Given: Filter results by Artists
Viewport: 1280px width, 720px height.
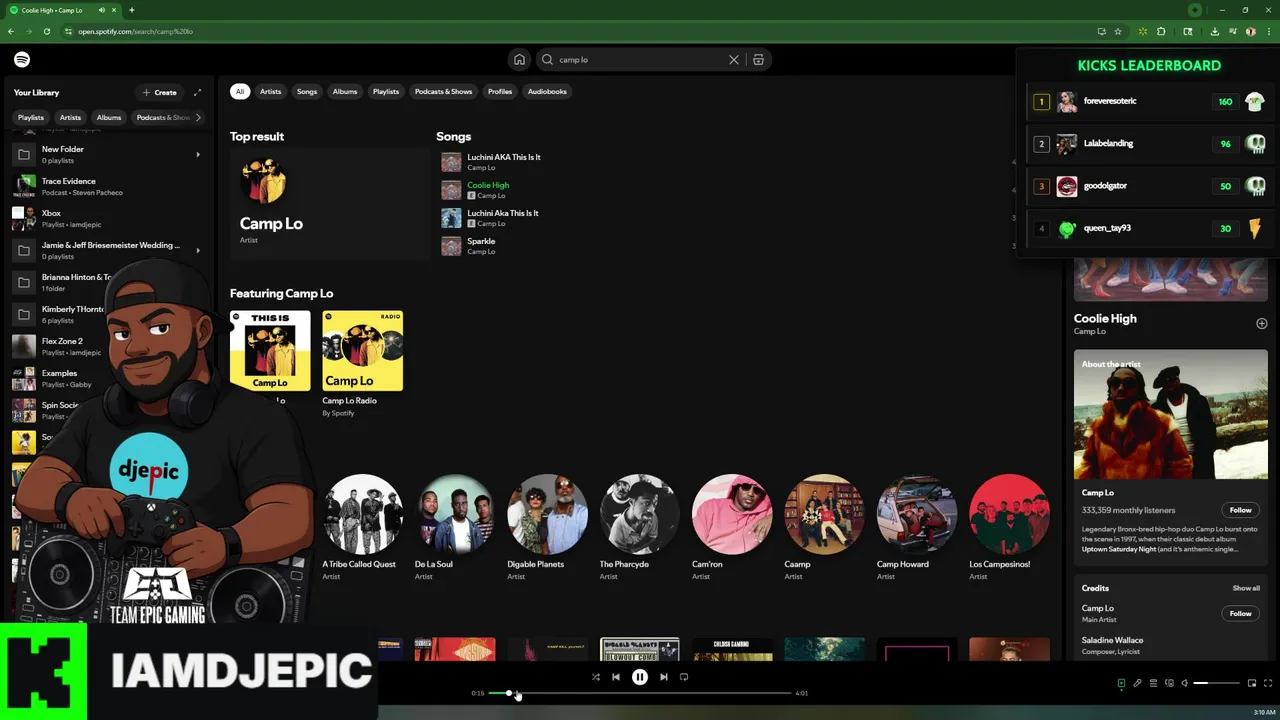Looking at the screenshot, I should click(271, 91).
